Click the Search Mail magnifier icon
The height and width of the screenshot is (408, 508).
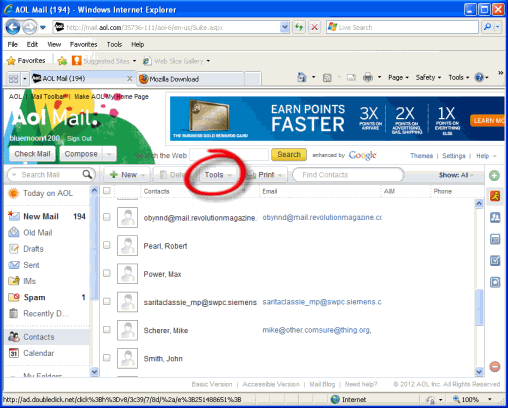87,174
